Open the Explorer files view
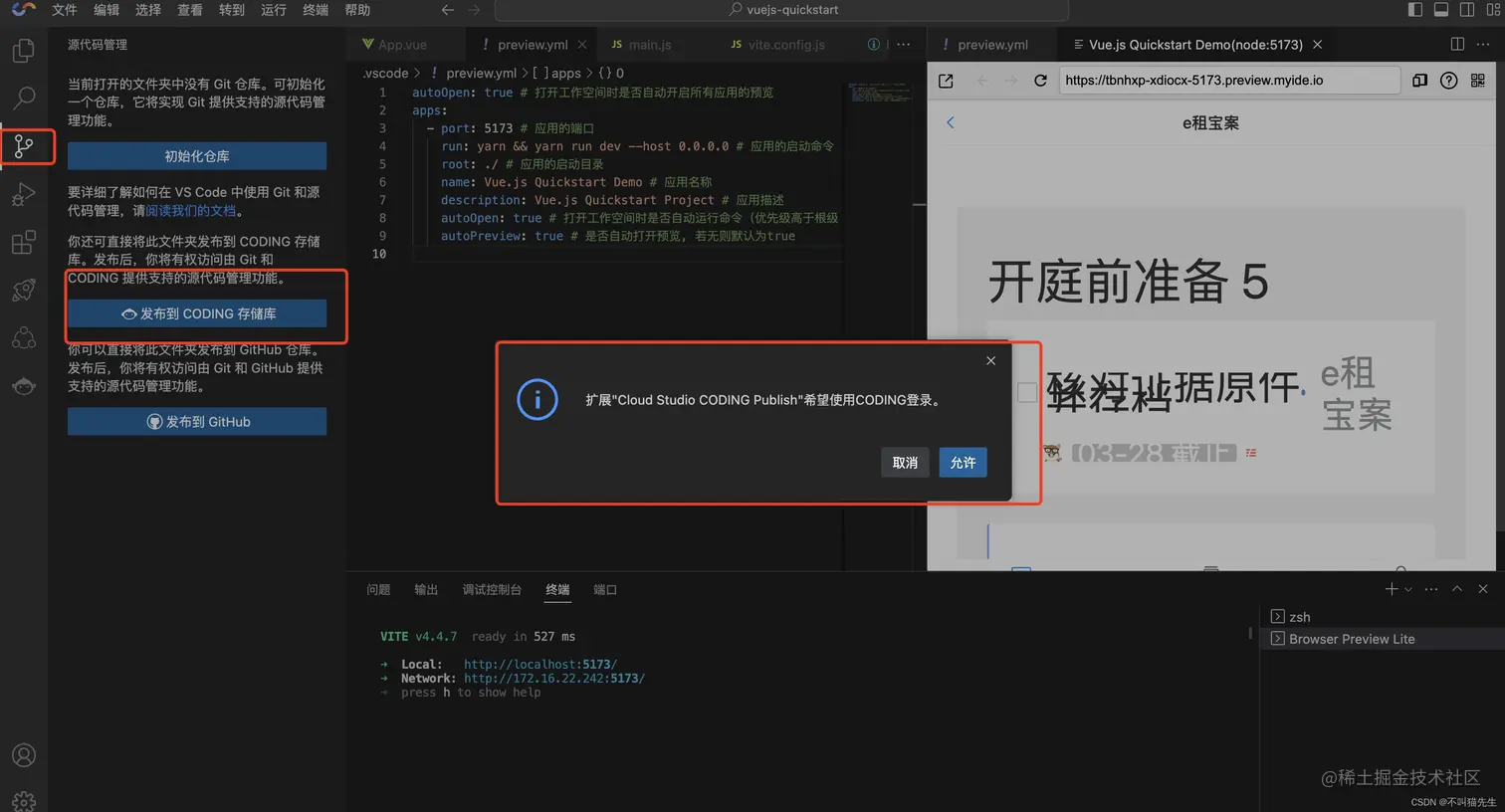 click(24, 50)
